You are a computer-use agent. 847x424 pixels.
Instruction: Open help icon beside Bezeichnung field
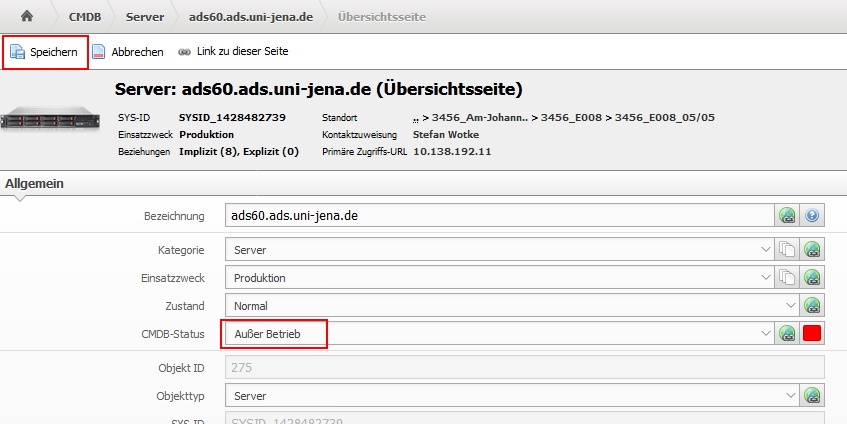point(812,216)
